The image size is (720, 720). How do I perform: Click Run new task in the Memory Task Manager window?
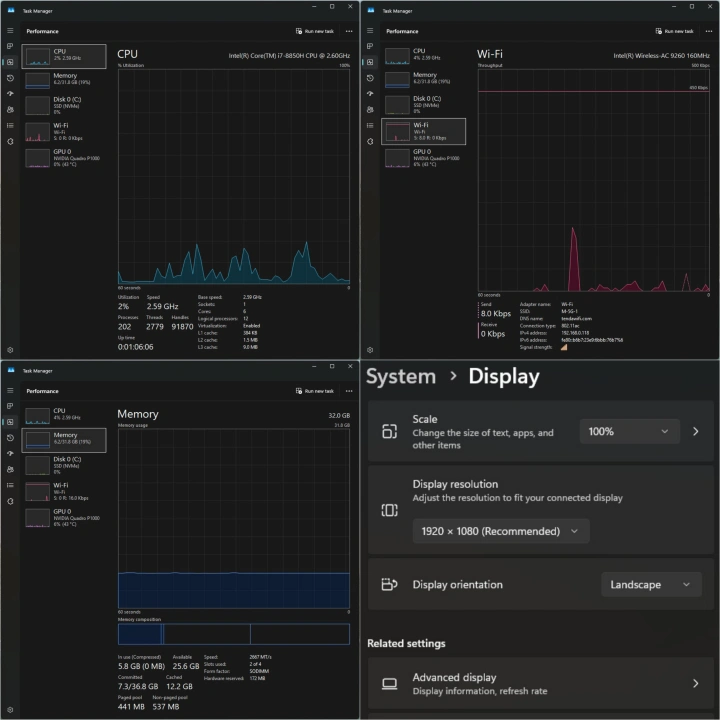[315, 391]
